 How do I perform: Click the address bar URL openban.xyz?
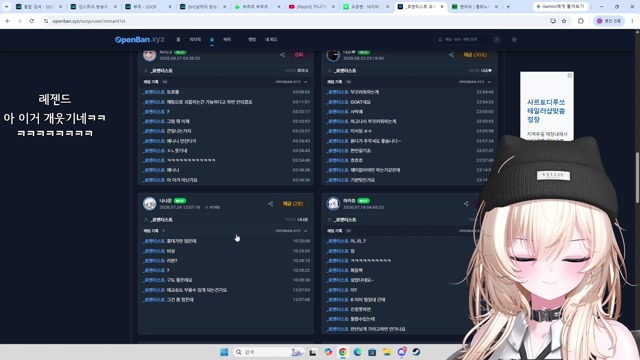click(x=89, y=21)
